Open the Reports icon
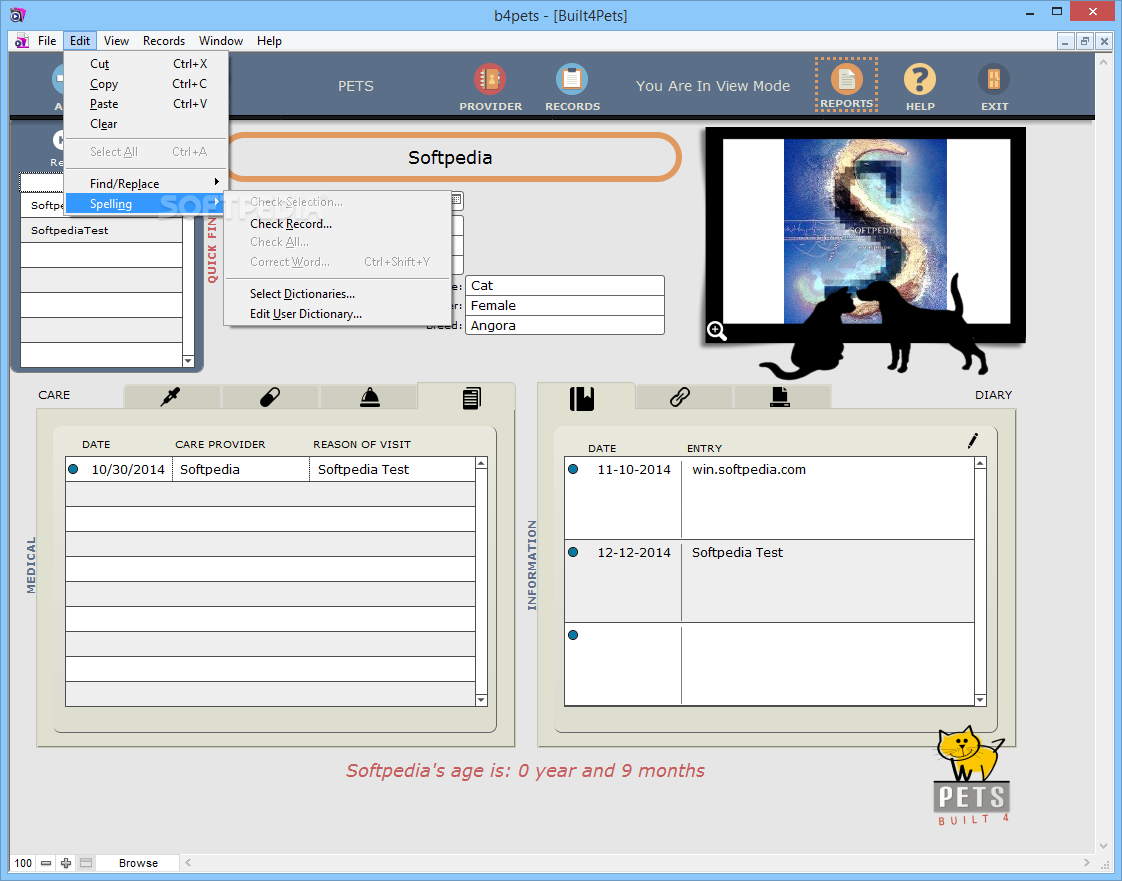1122x881 pixels. (x=847, y=79)
